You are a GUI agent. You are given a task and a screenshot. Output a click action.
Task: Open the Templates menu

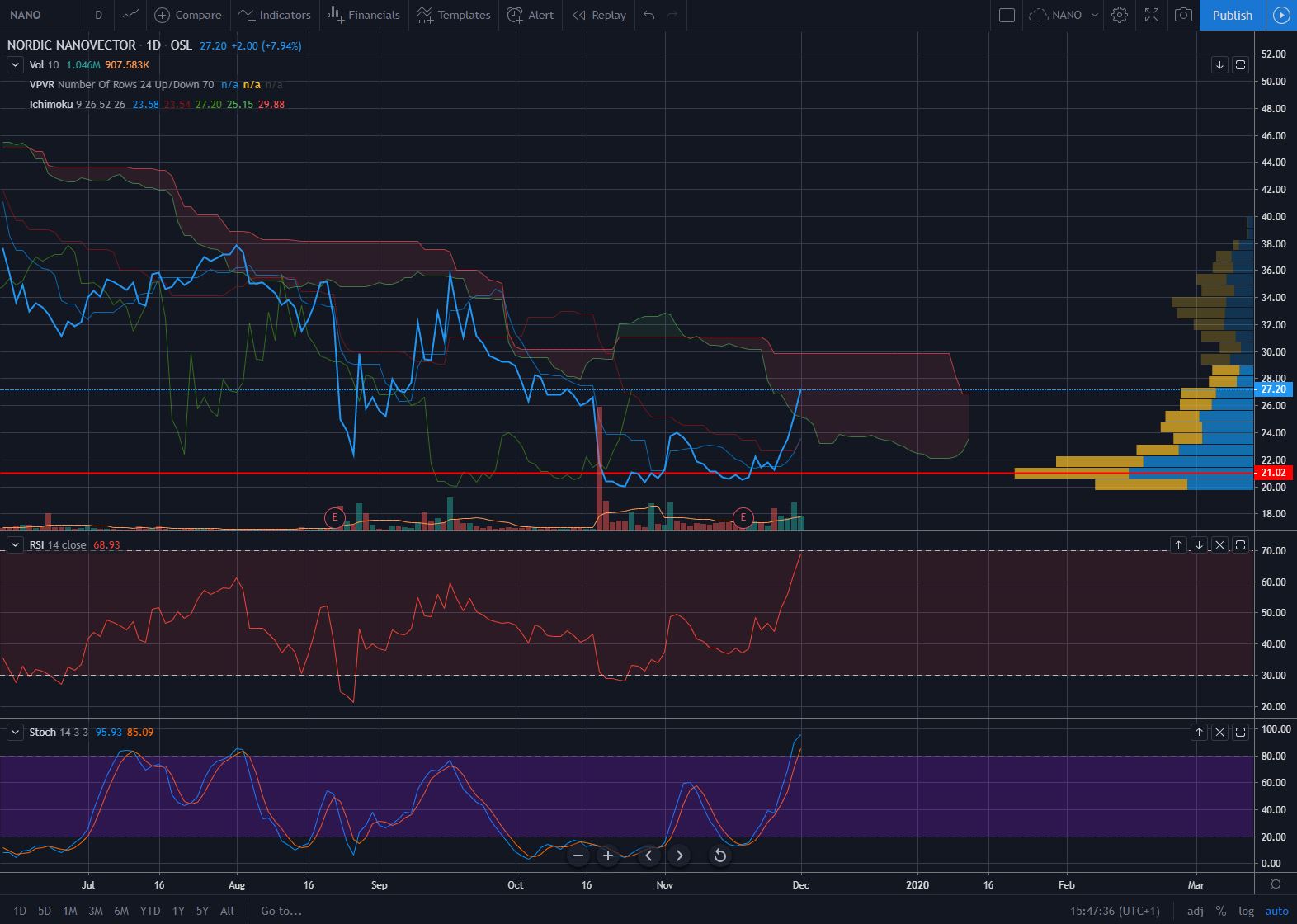[454, 15]
